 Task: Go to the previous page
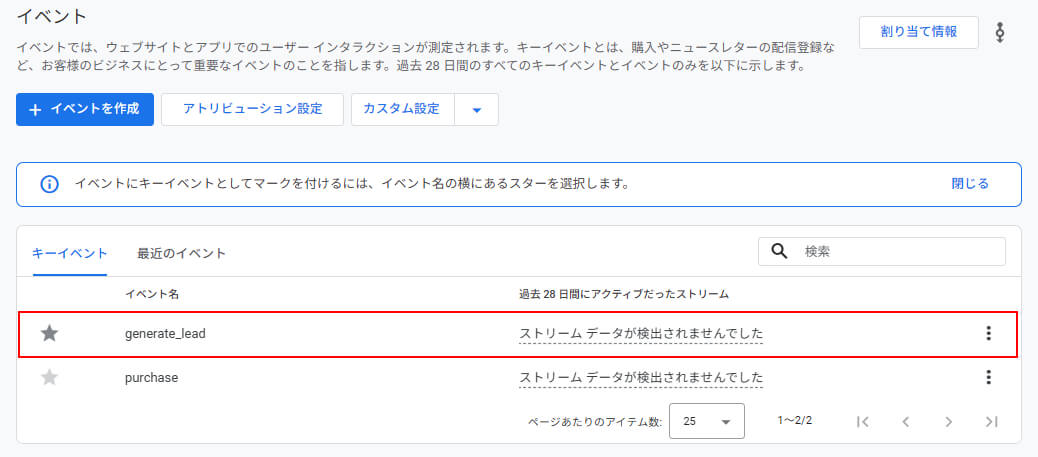(x=905, y=421)
